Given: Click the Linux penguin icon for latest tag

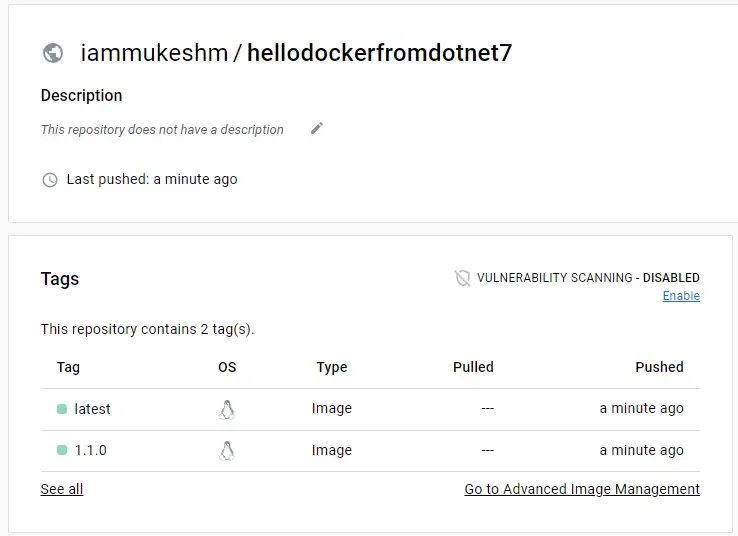Looking at the screenshot, I should tap(227, 409).
